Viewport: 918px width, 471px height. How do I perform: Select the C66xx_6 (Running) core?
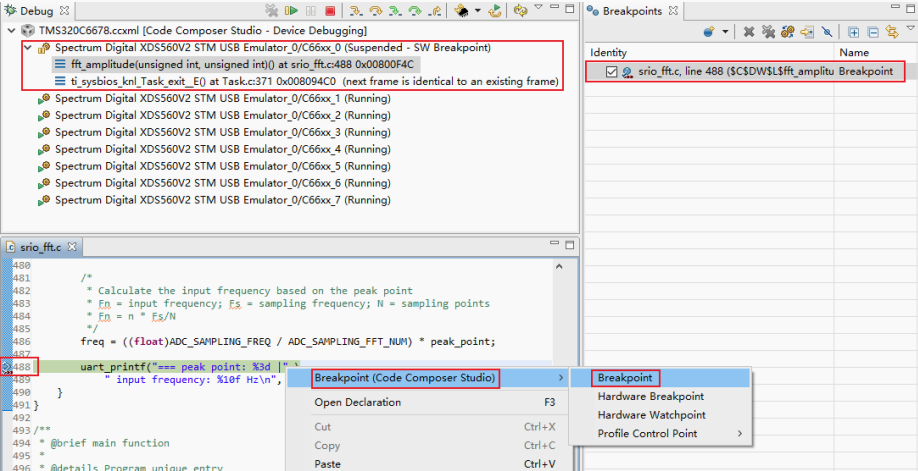click(214, 183)
